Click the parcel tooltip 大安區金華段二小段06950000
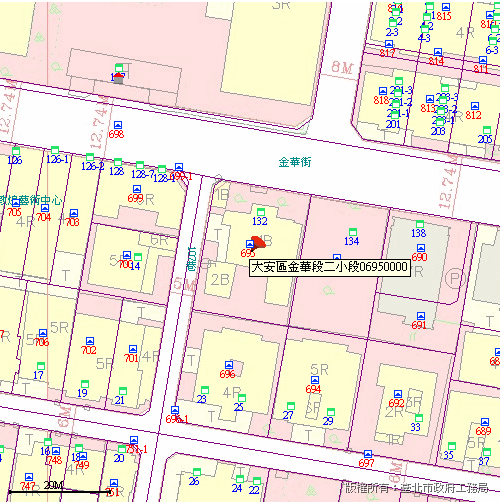Screen dimensions: 501x503 (x=330, y=267)
